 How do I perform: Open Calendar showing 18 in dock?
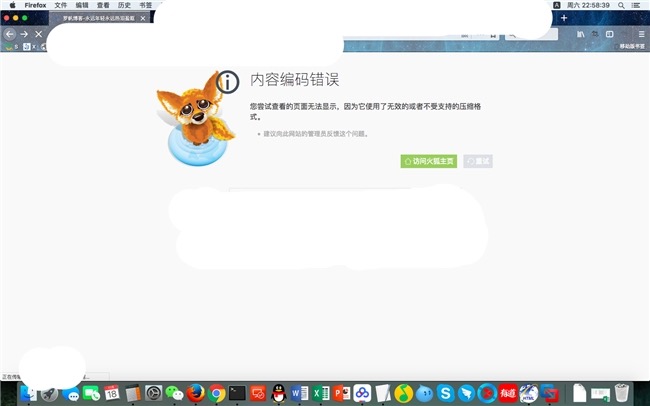coord(112,393)
